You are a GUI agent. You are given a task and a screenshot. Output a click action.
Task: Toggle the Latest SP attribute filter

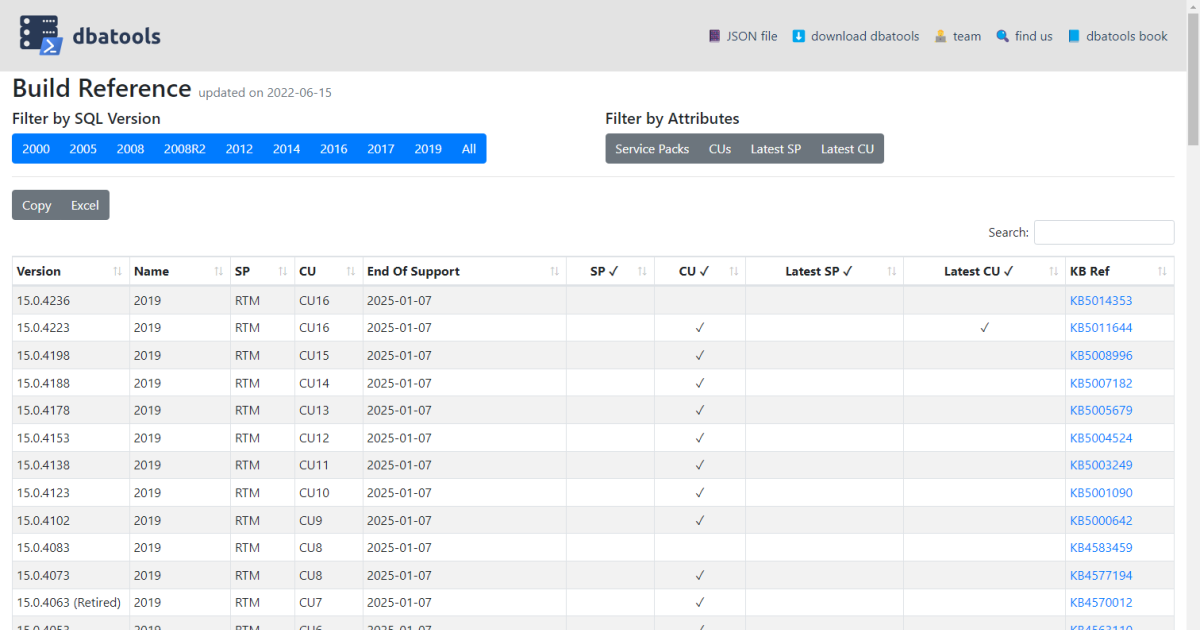(776, 149)
